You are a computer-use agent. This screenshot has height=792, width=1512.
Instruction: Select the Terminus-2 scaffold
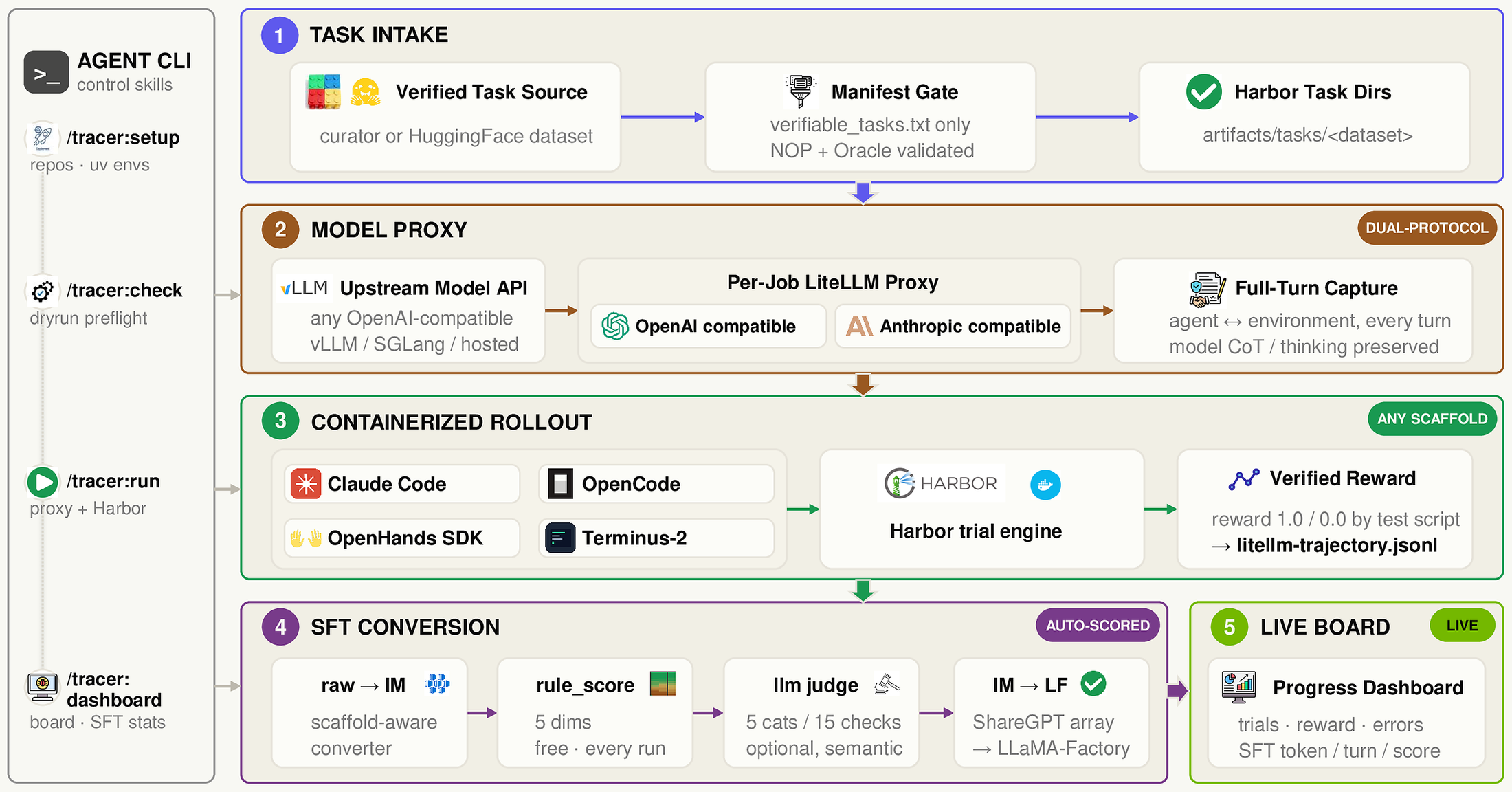coord(656,538)
